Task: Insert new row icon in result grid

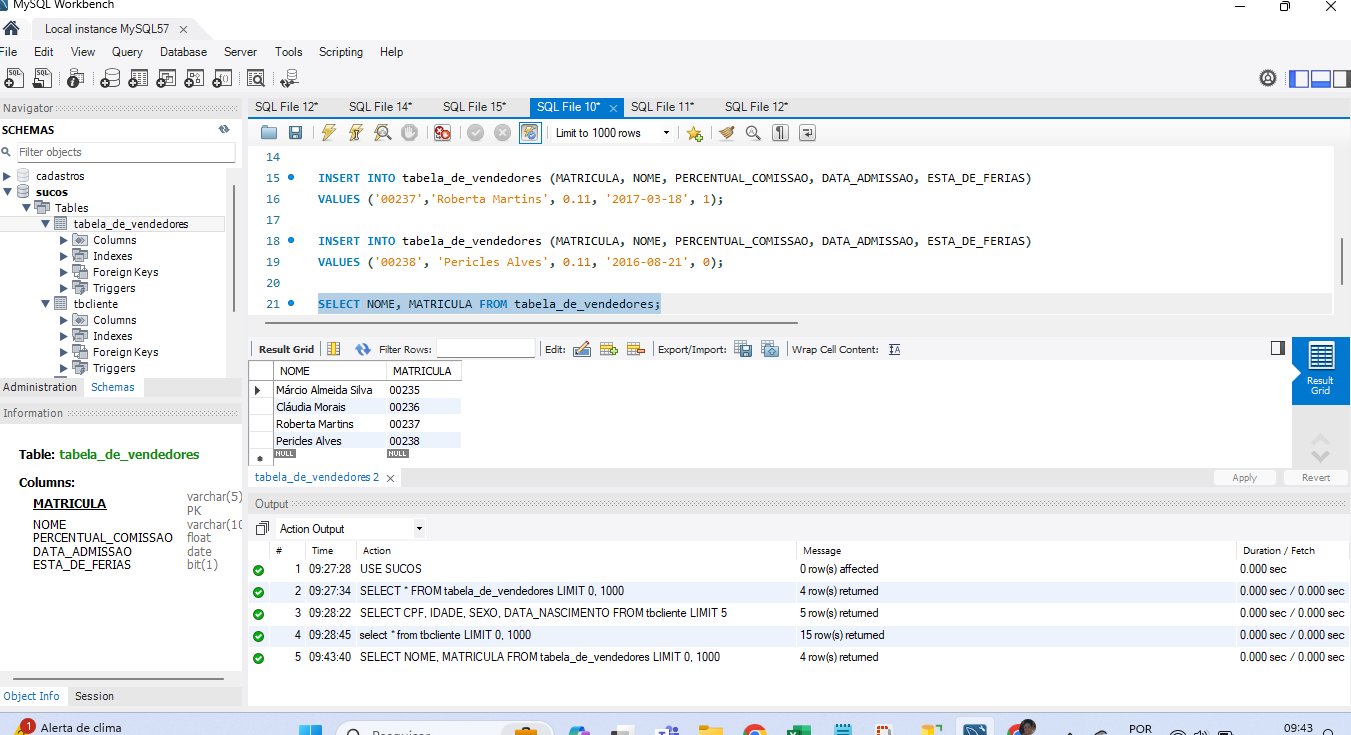Action: coord(608,349)
